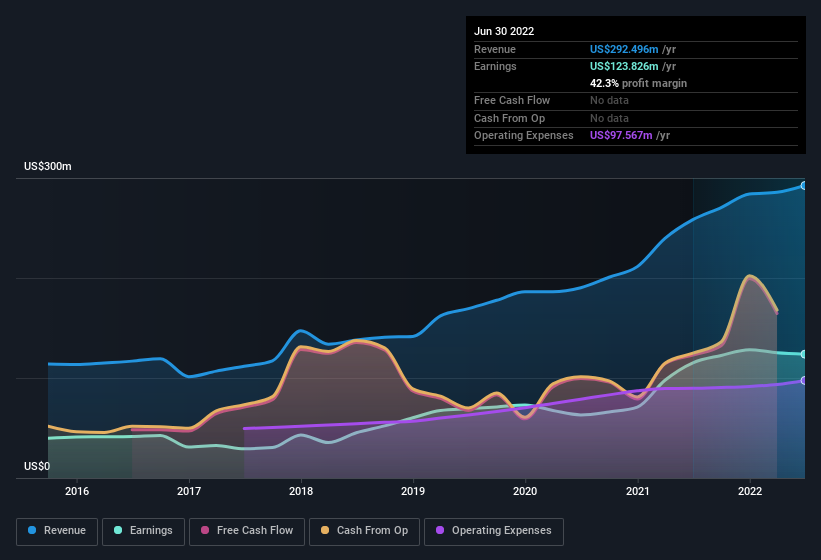Click the Free Cash Flow tooltip label
821x560 pixels.
[x=512, y=100]
